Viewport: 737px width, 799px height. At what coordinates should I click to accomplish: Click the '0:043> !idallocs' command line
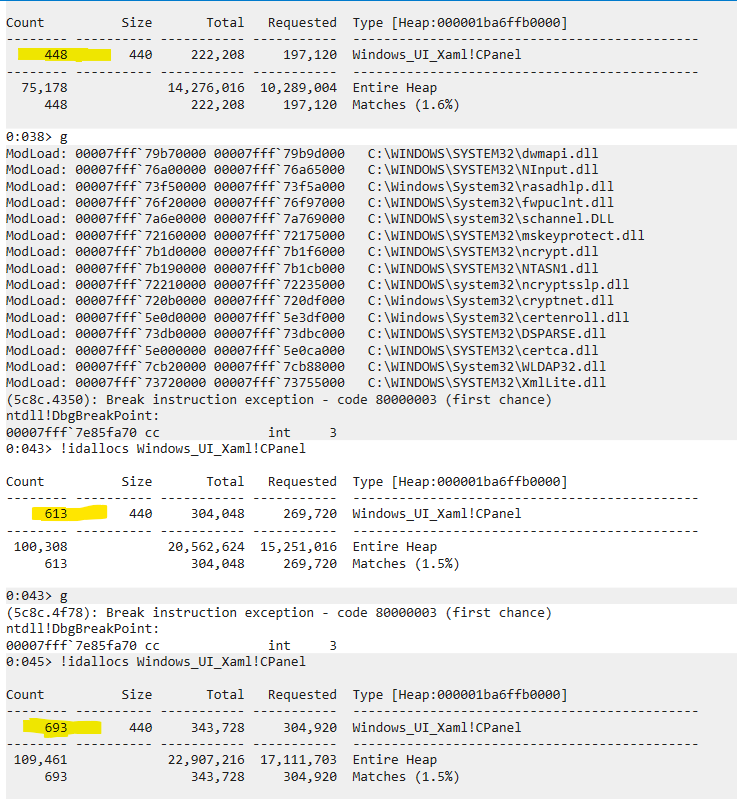[155, 449]
